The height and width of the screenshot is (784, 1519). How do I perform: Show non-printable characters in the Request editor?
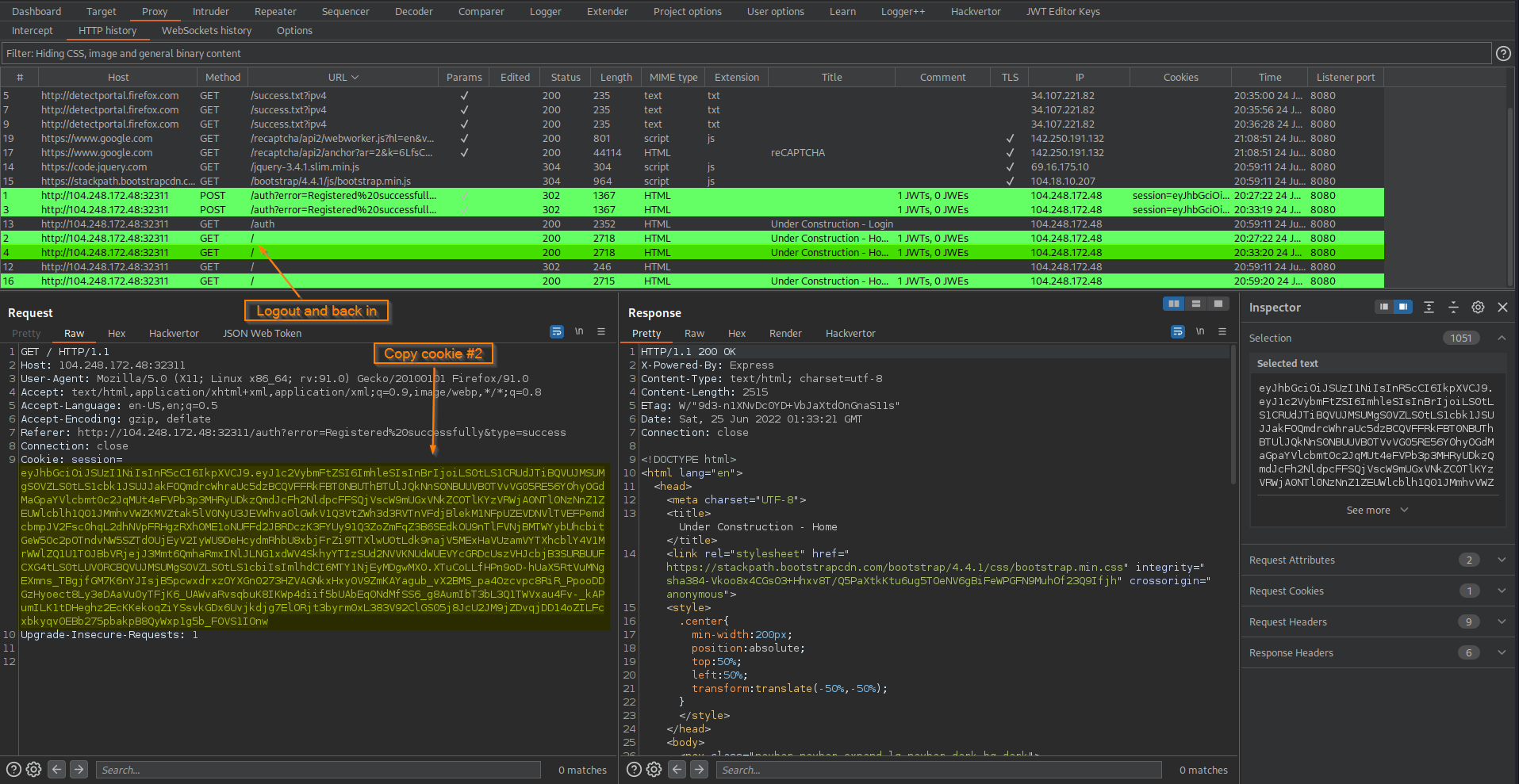point(579,331)
